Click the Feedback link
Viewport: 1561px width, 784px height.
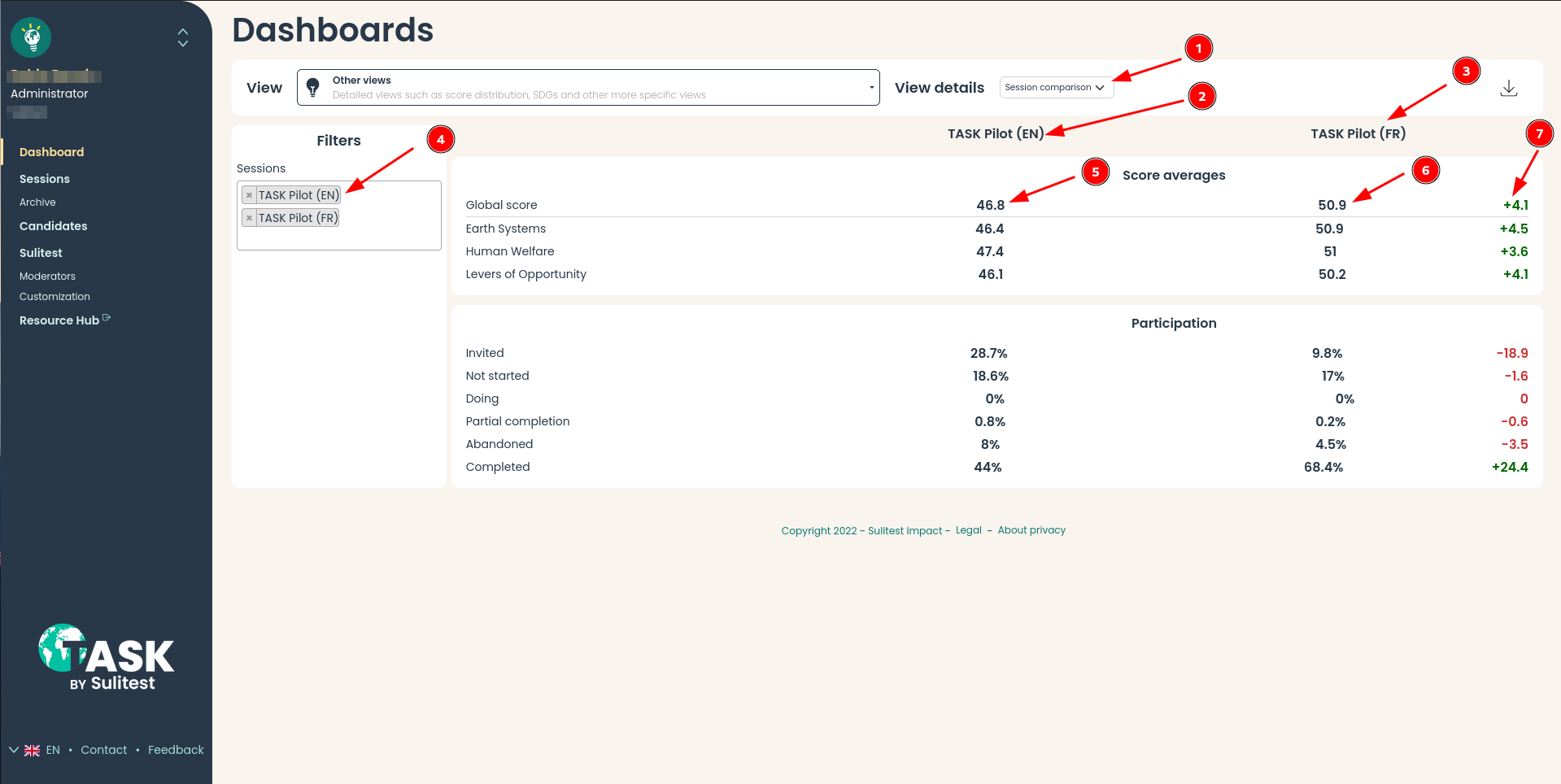tap(176, 750)
